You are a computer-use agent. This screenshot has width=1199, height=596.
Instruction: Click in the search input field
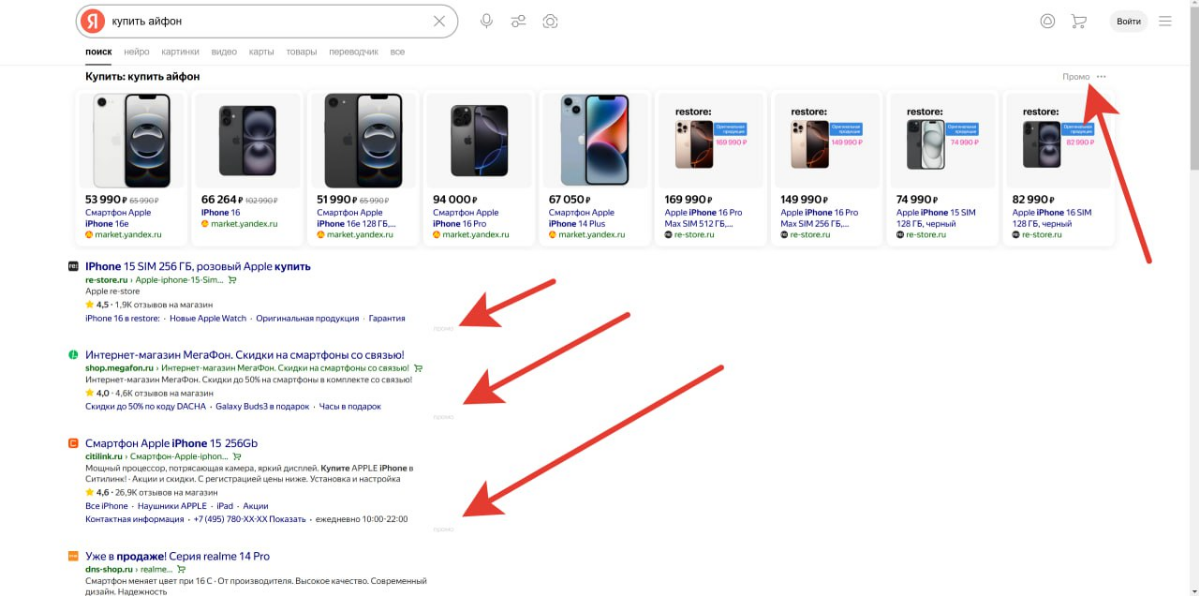pos(268,21)
